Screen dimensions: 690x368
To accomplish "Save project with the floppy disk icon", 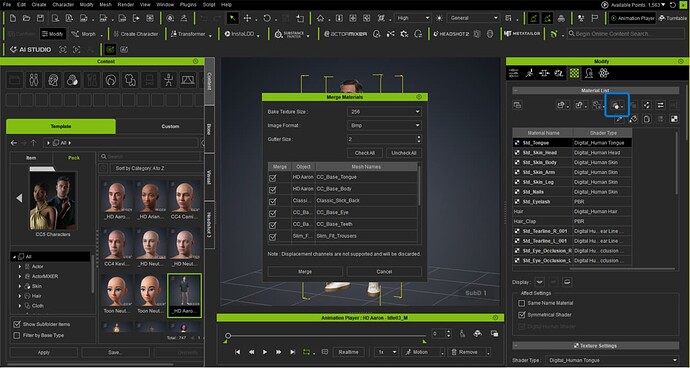I will tap(40, 18).
